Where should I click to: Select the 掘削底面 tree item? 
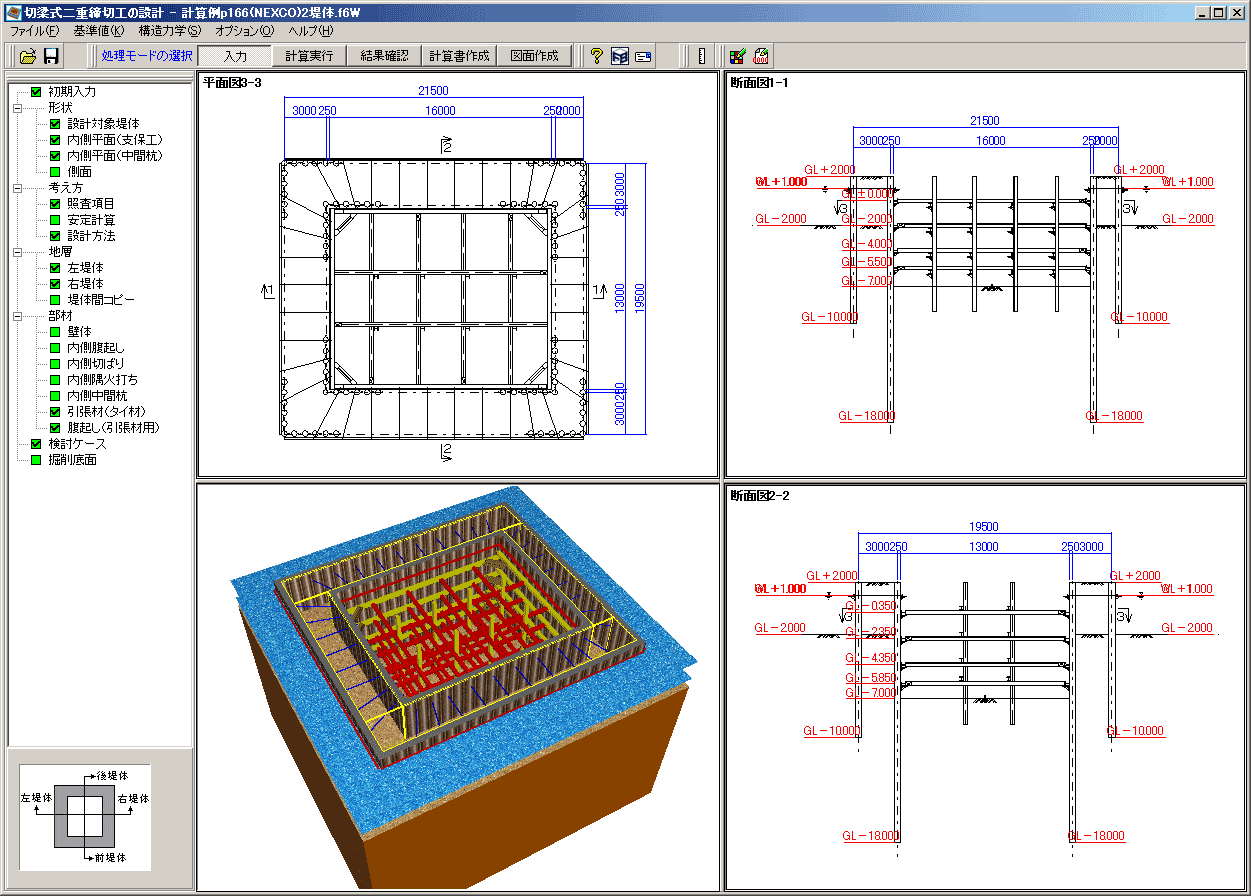[x=72, y=460]
